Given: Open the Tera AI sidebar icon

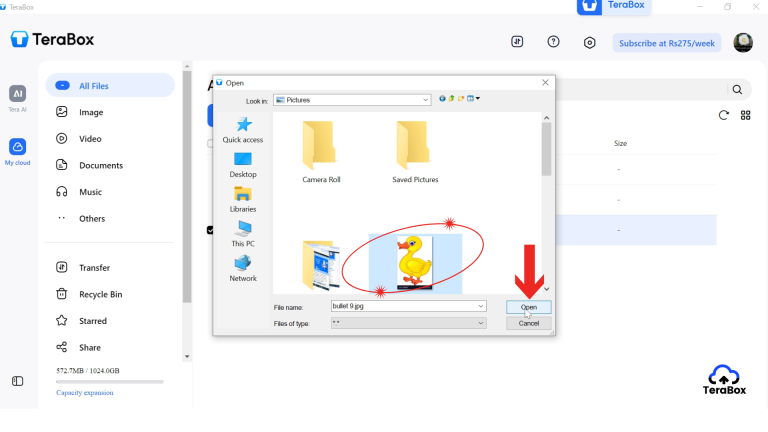Looking at the screenshot, I should click(17, 94).
